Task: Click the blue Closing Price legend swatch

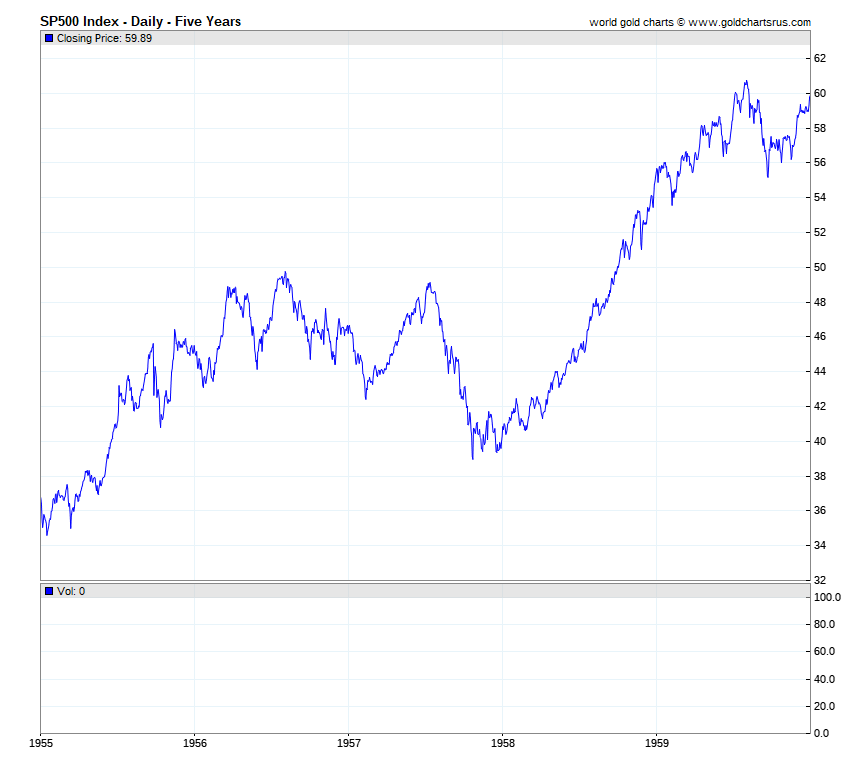Action: 49,38
